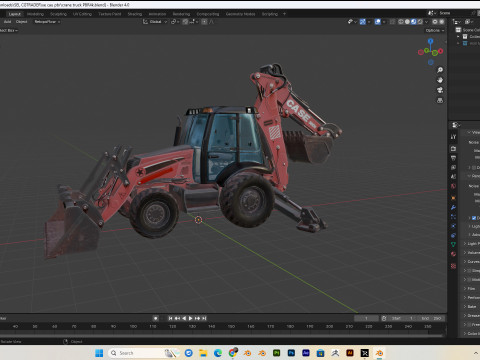Switch to Material Preview shading
The width and height of the screenshot is (480, 360).
(414, 22)
